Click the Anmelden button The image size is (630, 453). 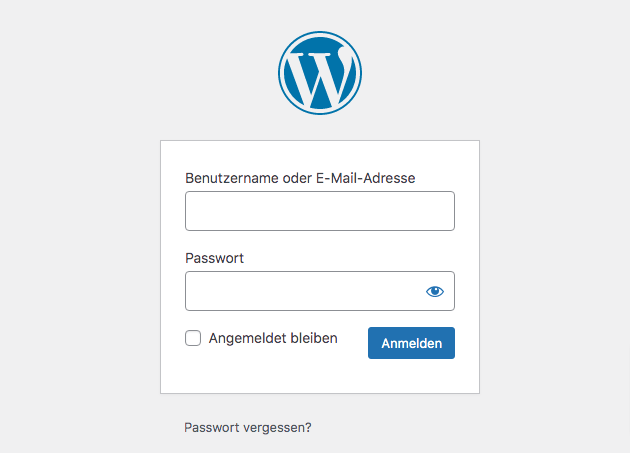pyautogui.click(x=411, y=343)
